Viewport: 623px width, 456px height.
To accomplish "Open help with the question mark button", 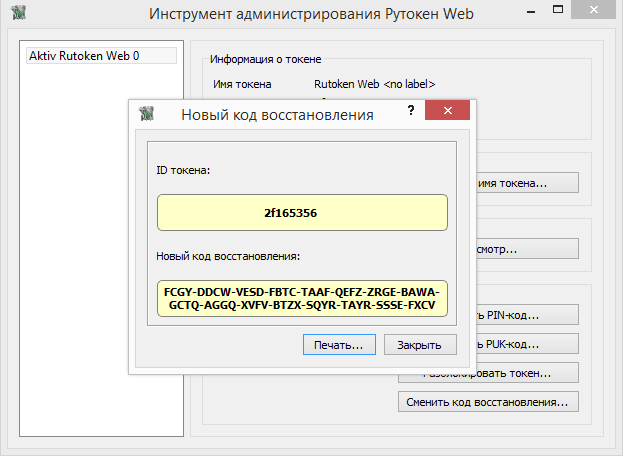I will [x=411, y=110].
